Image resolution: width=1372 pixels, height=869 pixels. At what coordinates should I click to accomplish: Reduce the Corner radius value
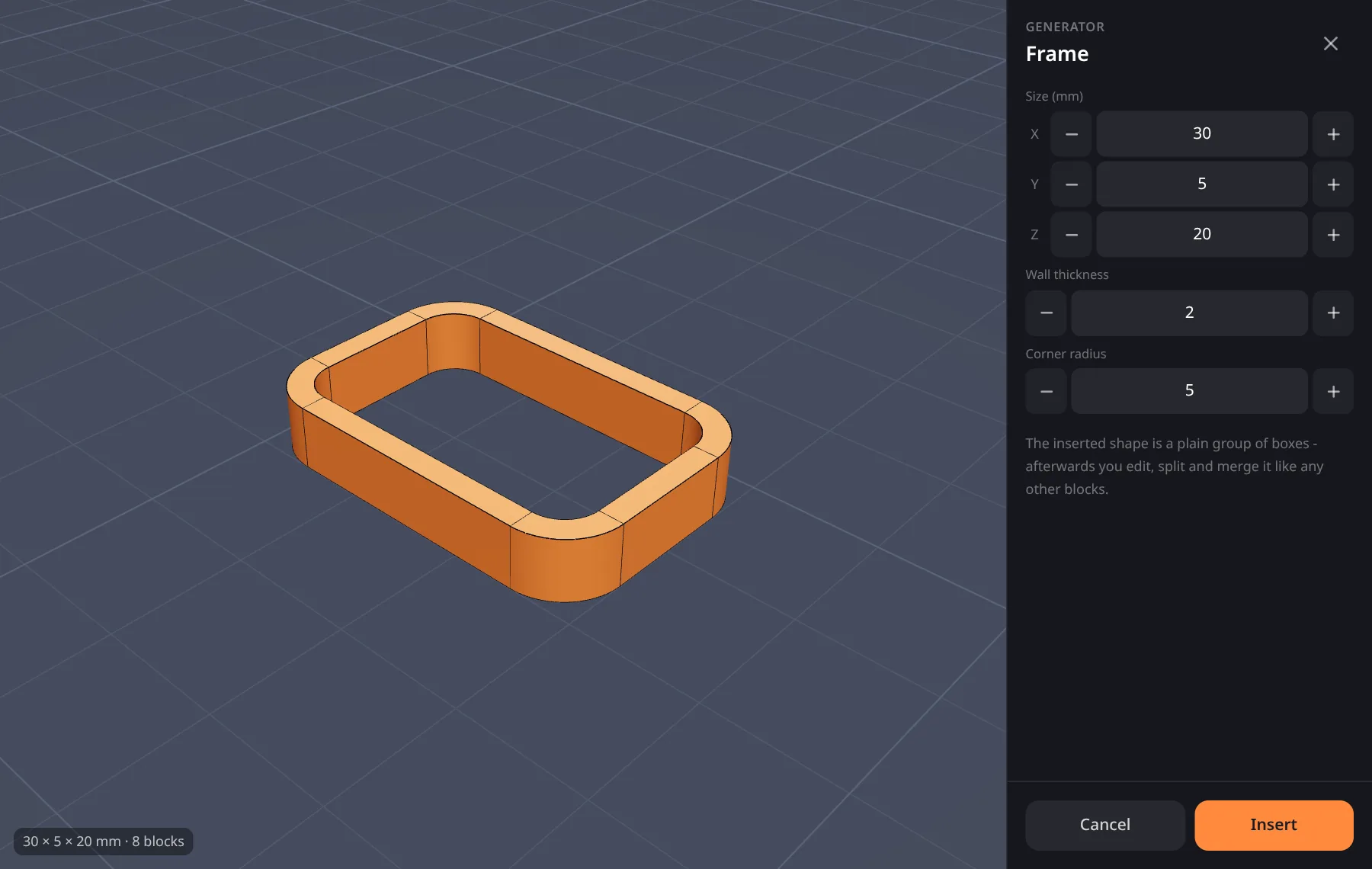pyautogui.click(x=1046, y=391)
